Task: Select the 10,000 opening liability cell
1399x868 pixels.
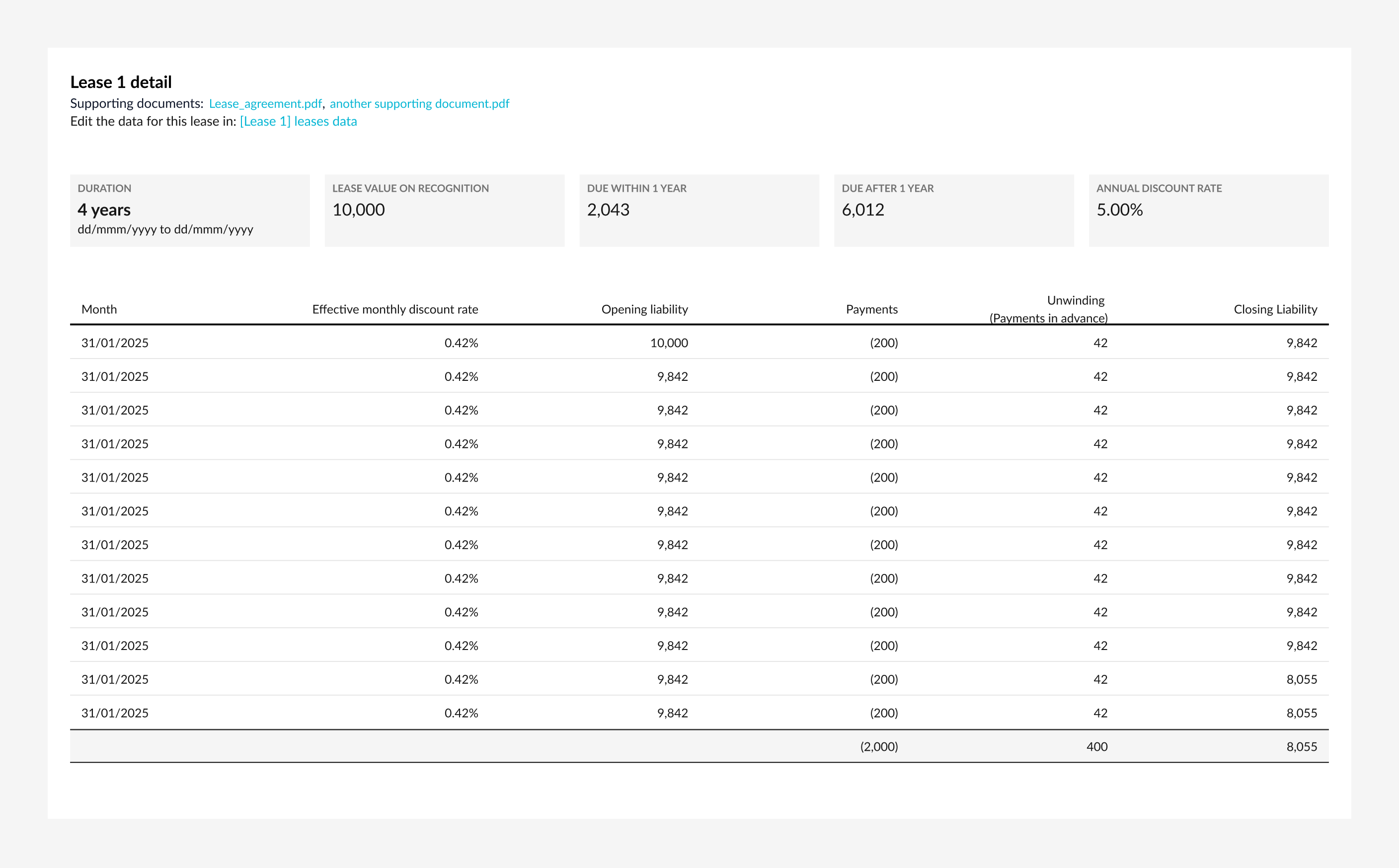Action: click(x=669, y=343)
